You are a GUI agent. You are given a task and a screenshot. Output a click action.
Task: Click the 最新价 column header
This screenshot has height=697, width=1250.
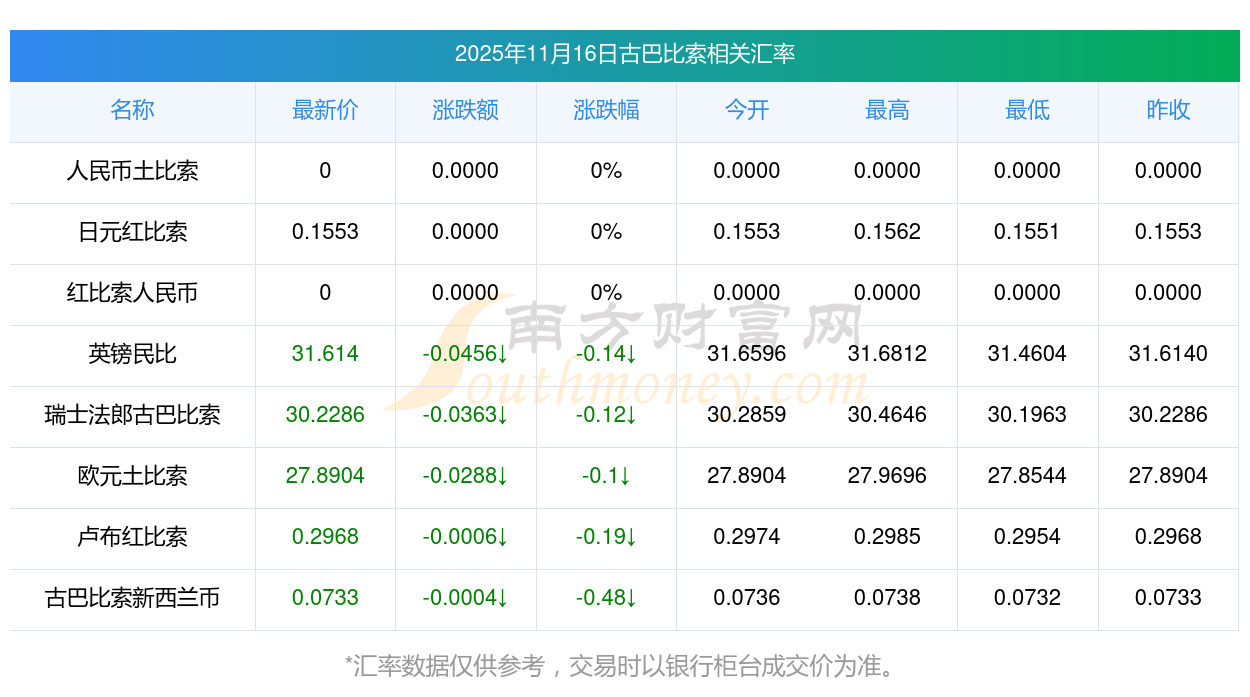(325, 111)
